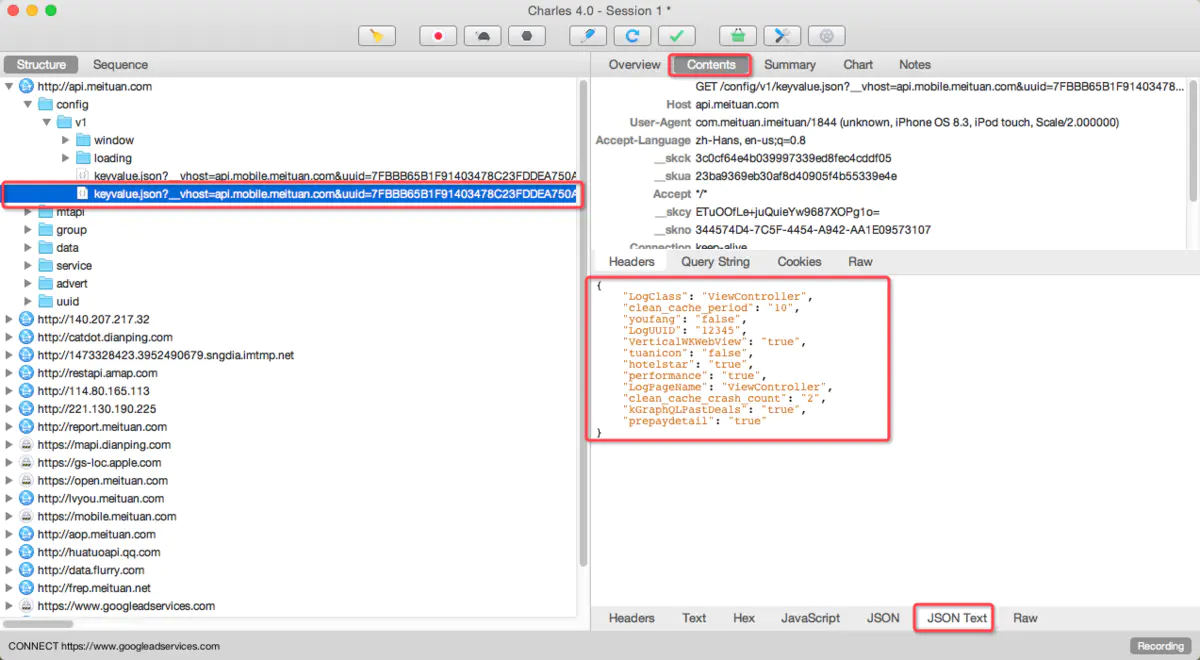Stop recording via the red record icon
This screenshot has height=660, width=1200.
pyautogui.click(x=437, y=35)
